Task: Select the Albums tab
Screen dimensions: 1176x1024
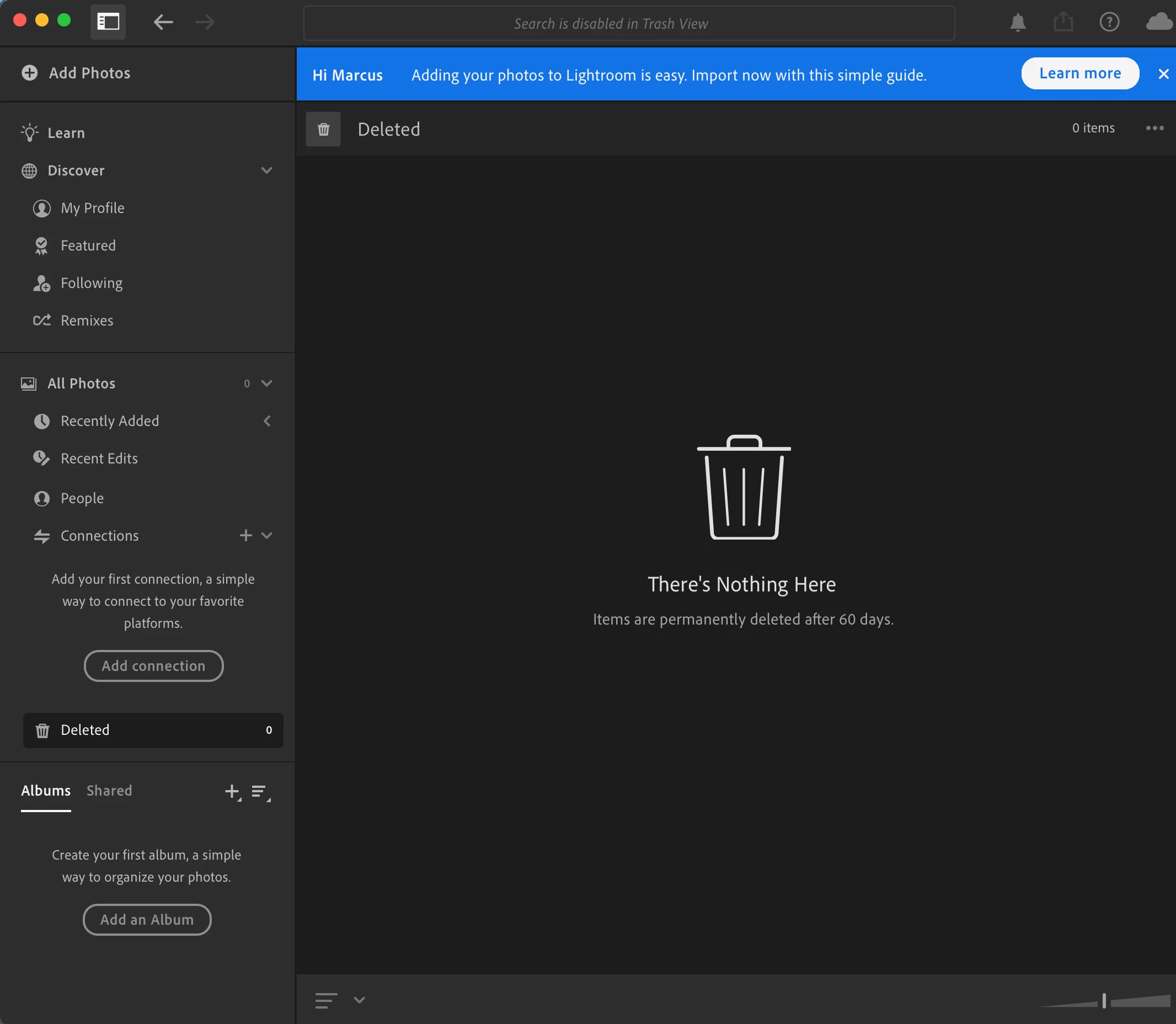Action: coord(46,791)
